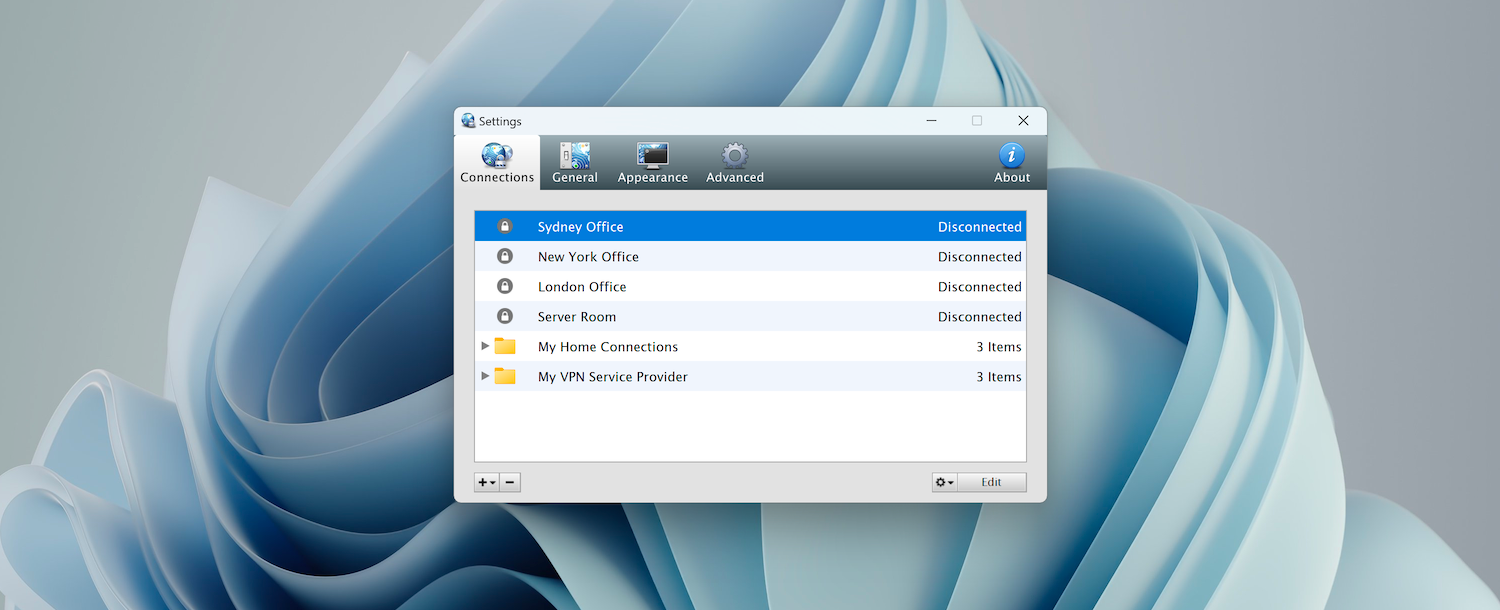
Task: Expand the My Home Connections folder
Action: pos(485,346)
